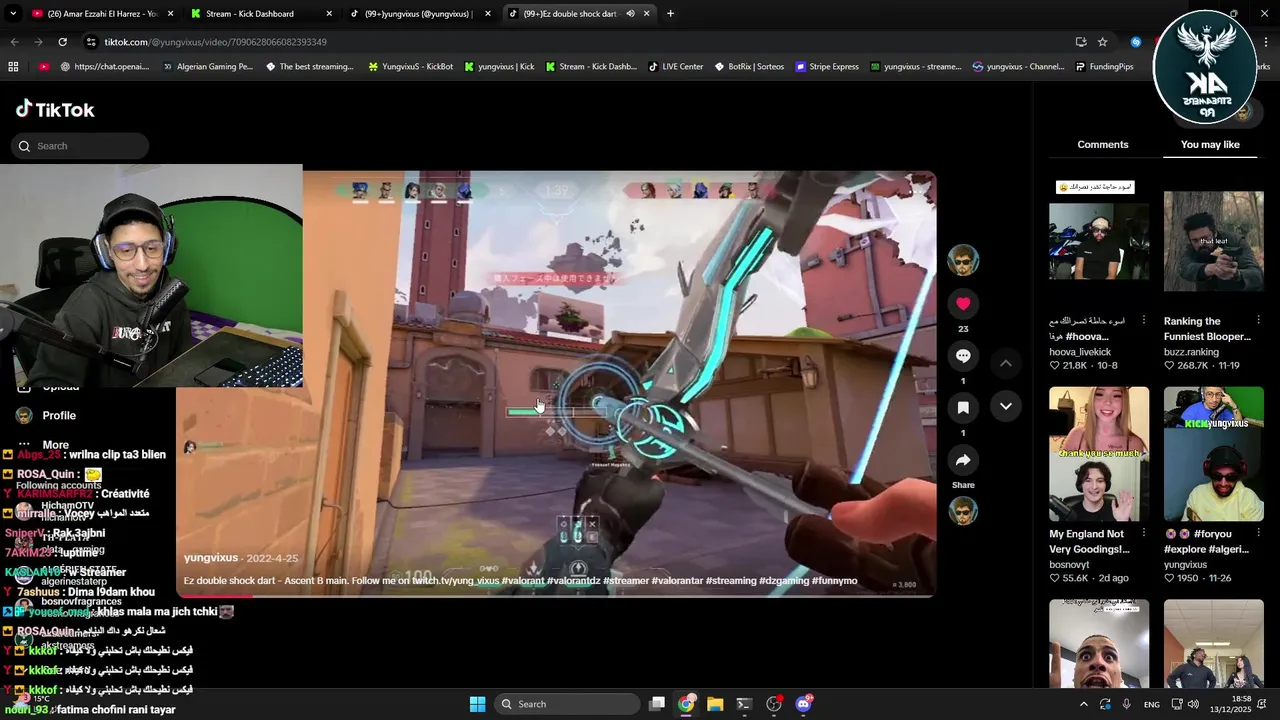This screenshot has width=1280, height=720.
Task: Open the creator avatar above the like button
Action: [963, 260]
